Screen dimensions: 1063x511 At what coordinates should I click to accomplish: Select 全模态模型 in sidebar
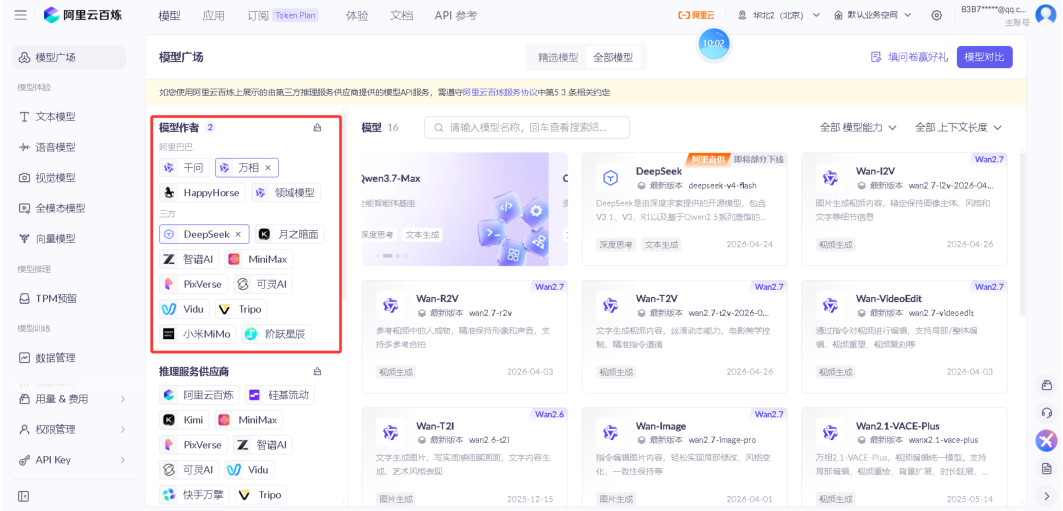point(69,208)
